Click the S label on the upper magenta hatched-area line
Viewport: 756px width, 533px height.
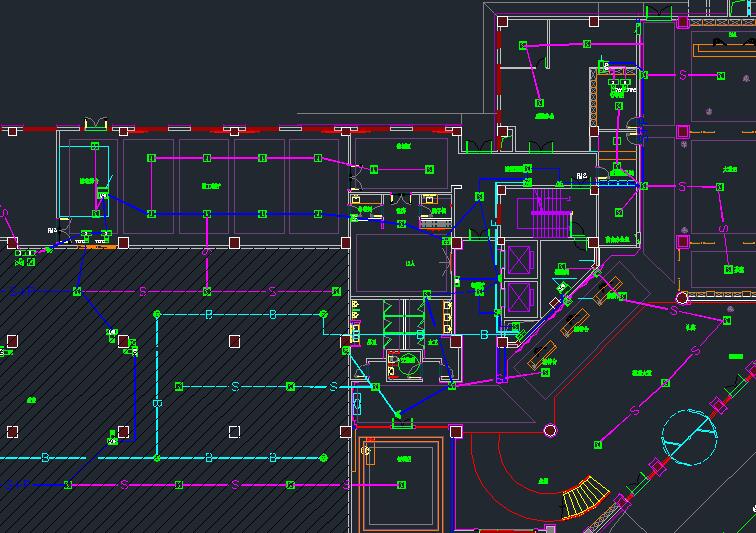[142, 291]
